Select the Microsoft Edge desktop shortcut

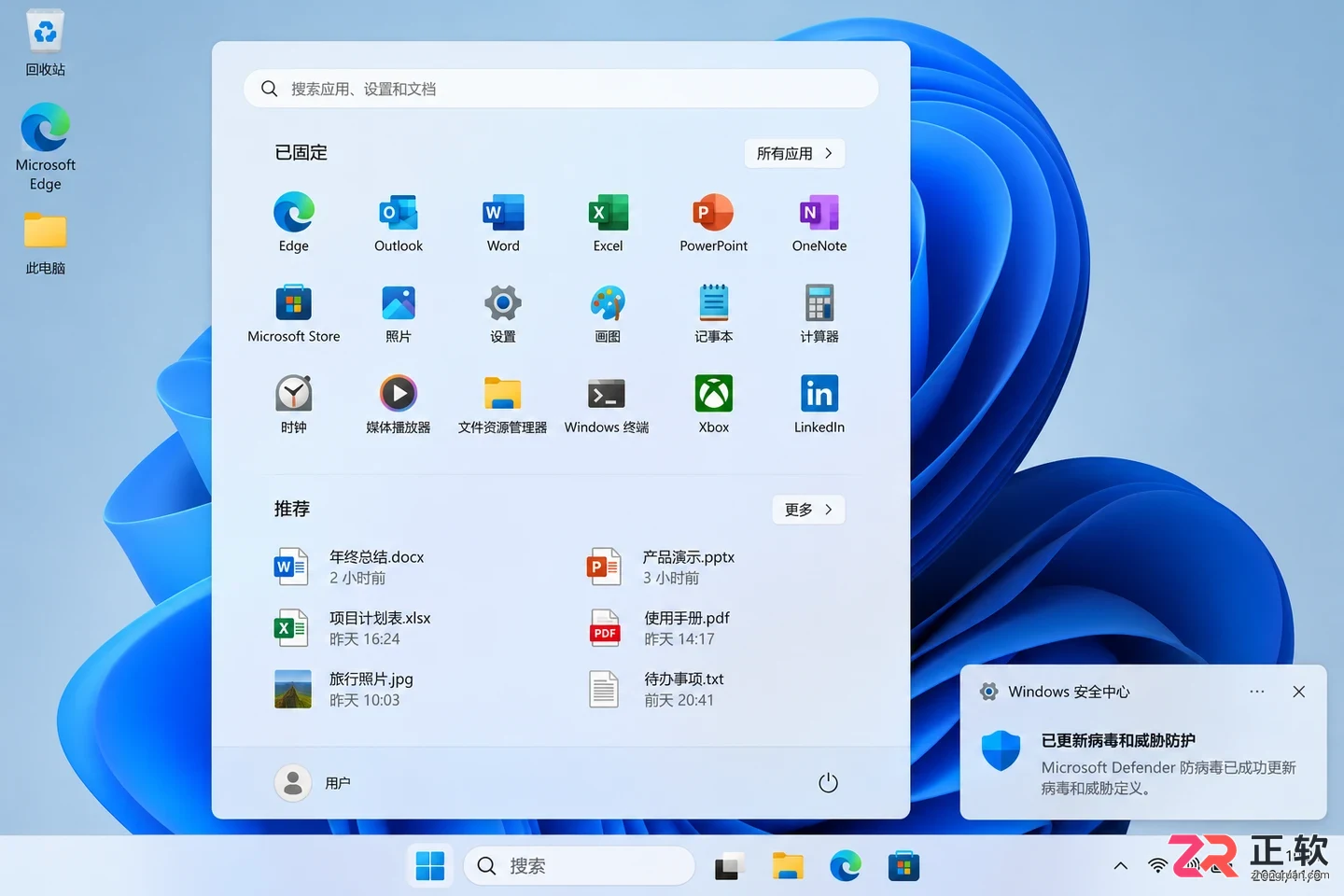45,147
